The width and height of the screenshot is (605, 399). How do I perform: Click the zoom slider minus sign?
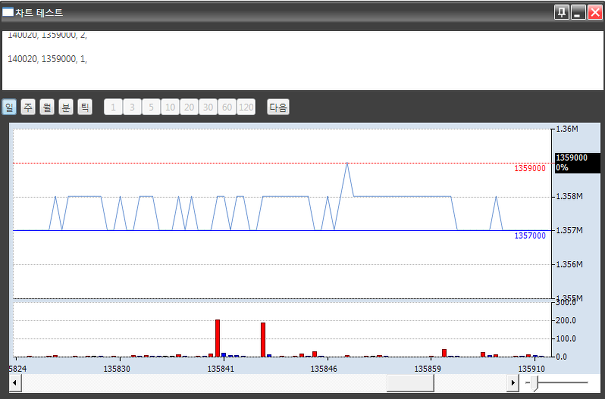(527, 383)
